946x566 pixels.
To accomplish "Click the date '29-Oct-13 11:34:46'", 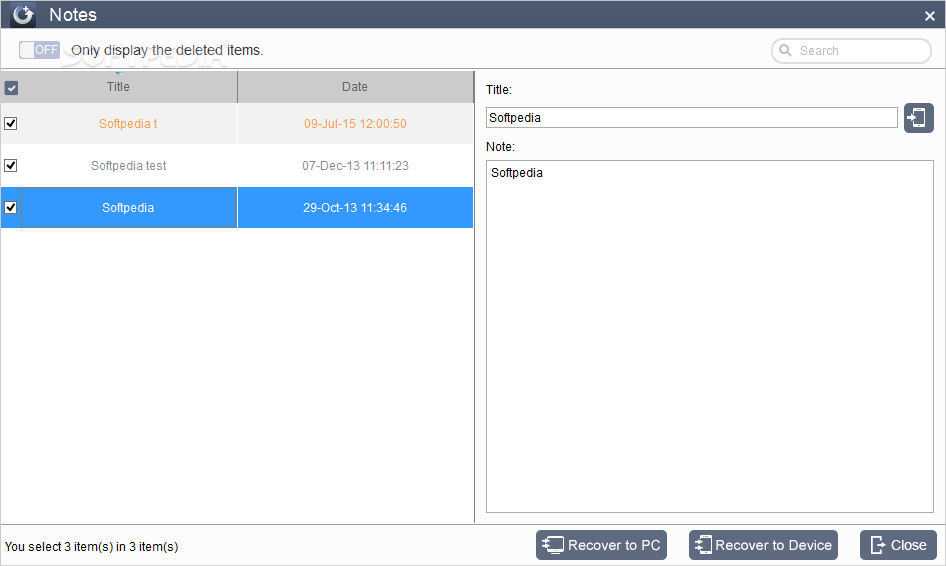I will coord(355,208).
